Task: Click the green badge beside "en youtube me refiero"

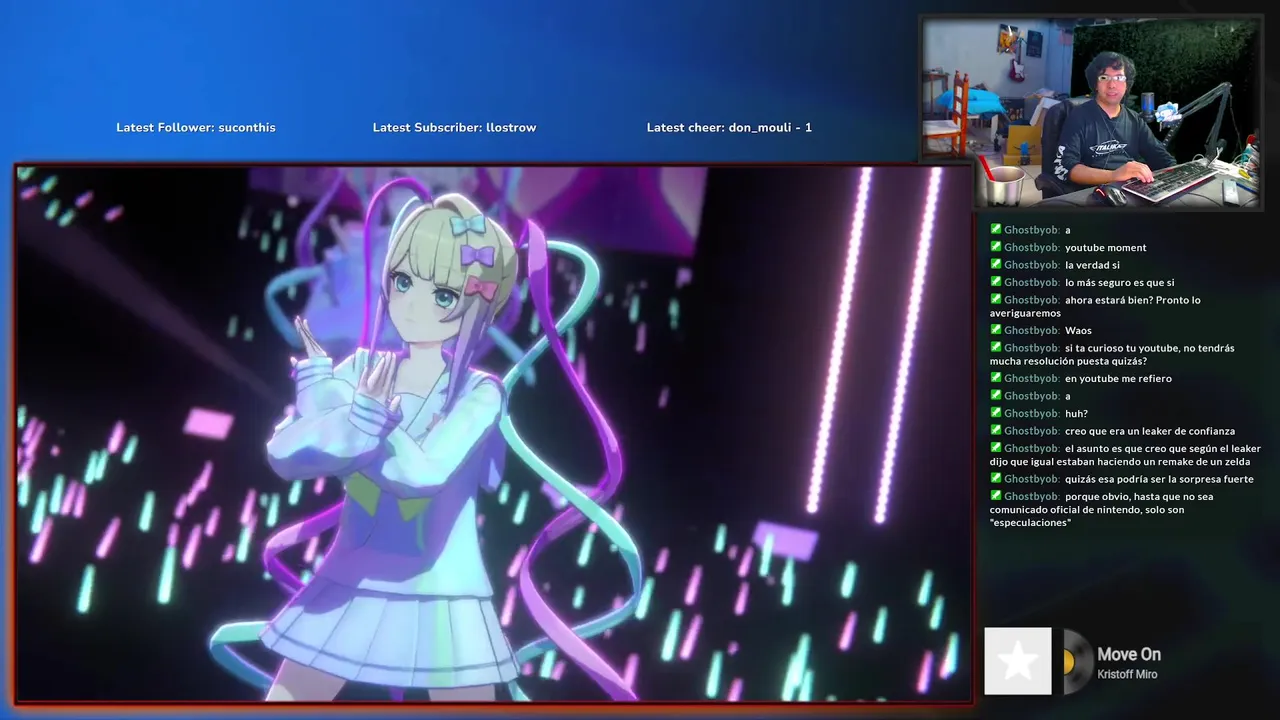Action: [996, 378]
